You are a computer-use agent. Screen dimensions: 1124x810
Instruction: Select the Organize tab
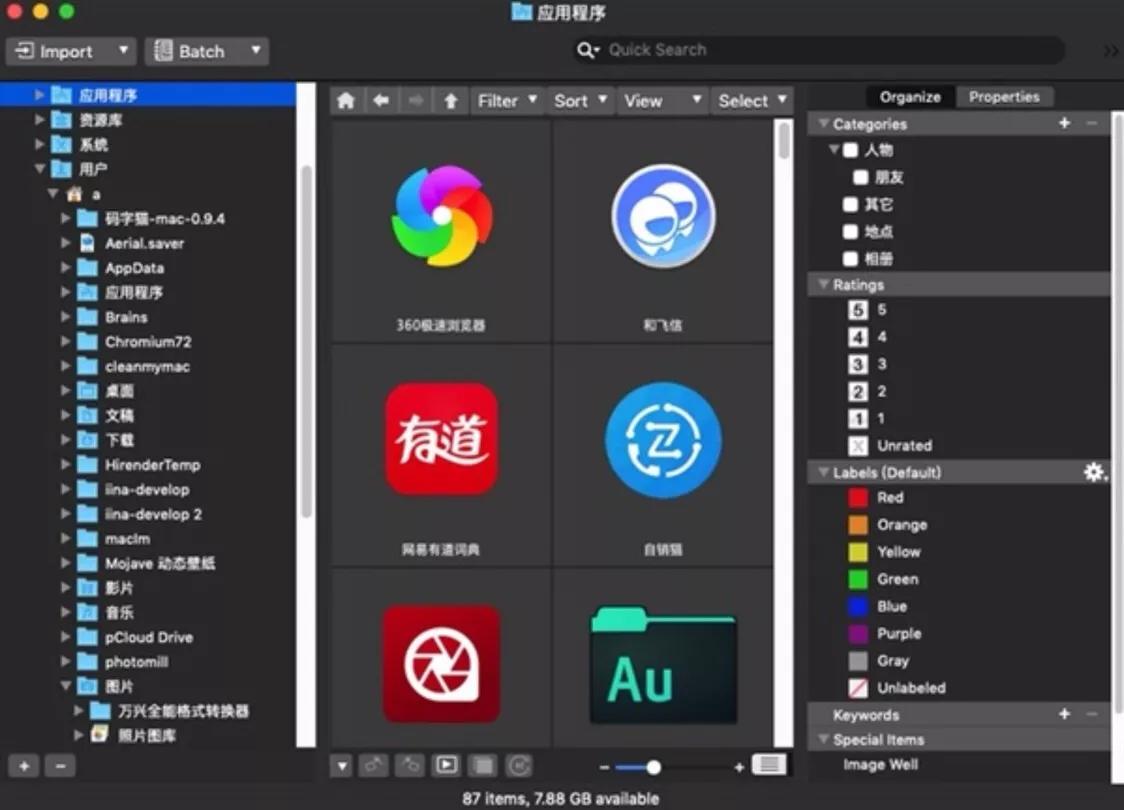coord(909,96)
